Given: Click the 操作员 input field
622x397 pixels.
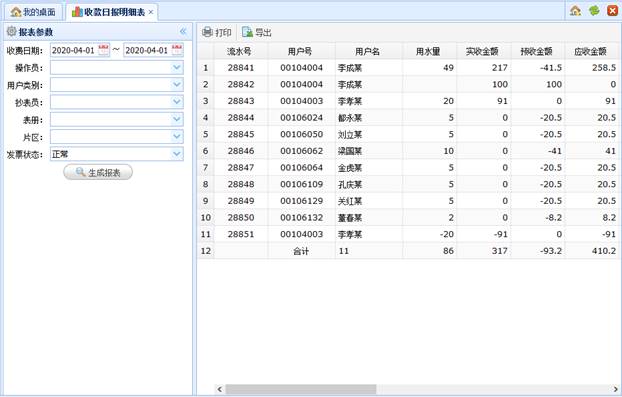Looking at the screenshot, I should point(111,68).
